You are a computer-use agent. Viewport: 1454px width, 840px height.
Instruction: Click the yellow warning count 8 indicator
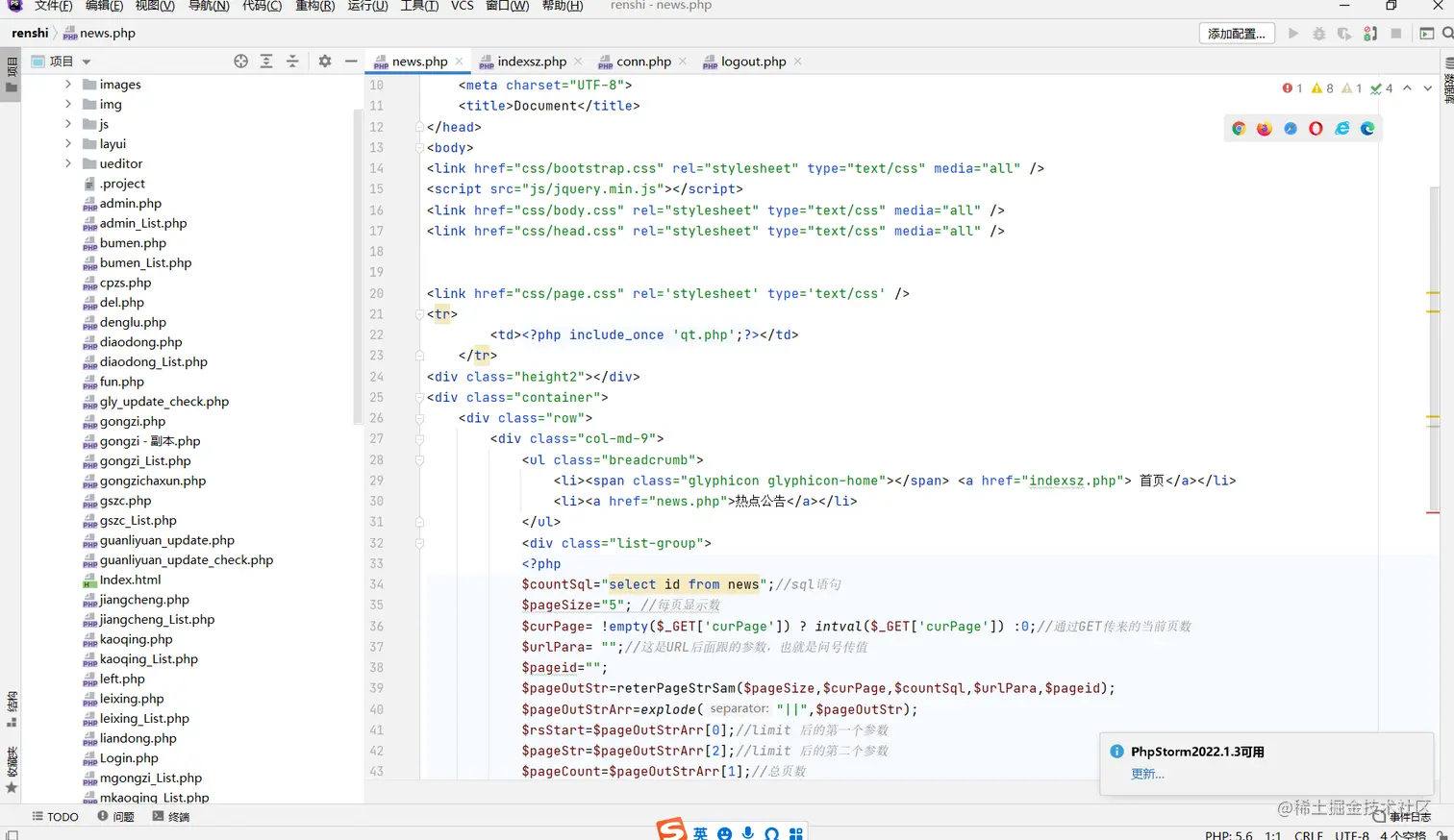pyautogui.click(x=1322, y=88)
